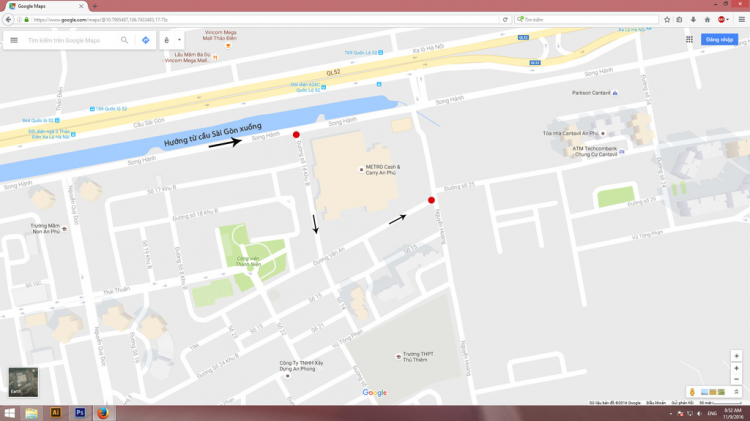
Task: Click the Trường THPT Thủ Thiêm marker
Action: click(398, 356)
